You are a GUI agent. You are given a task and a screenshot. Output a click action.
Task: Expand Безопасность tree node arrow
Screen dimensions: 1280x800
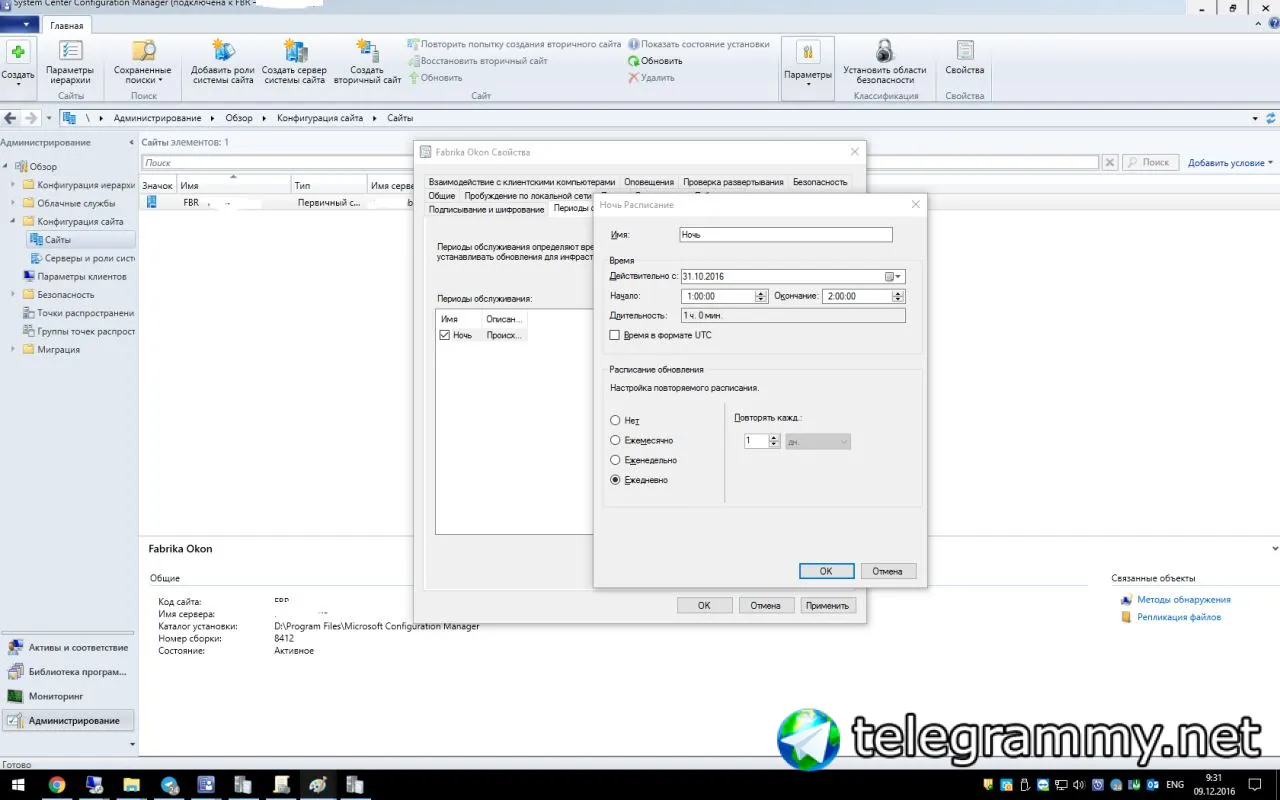[x=15, y=295]
